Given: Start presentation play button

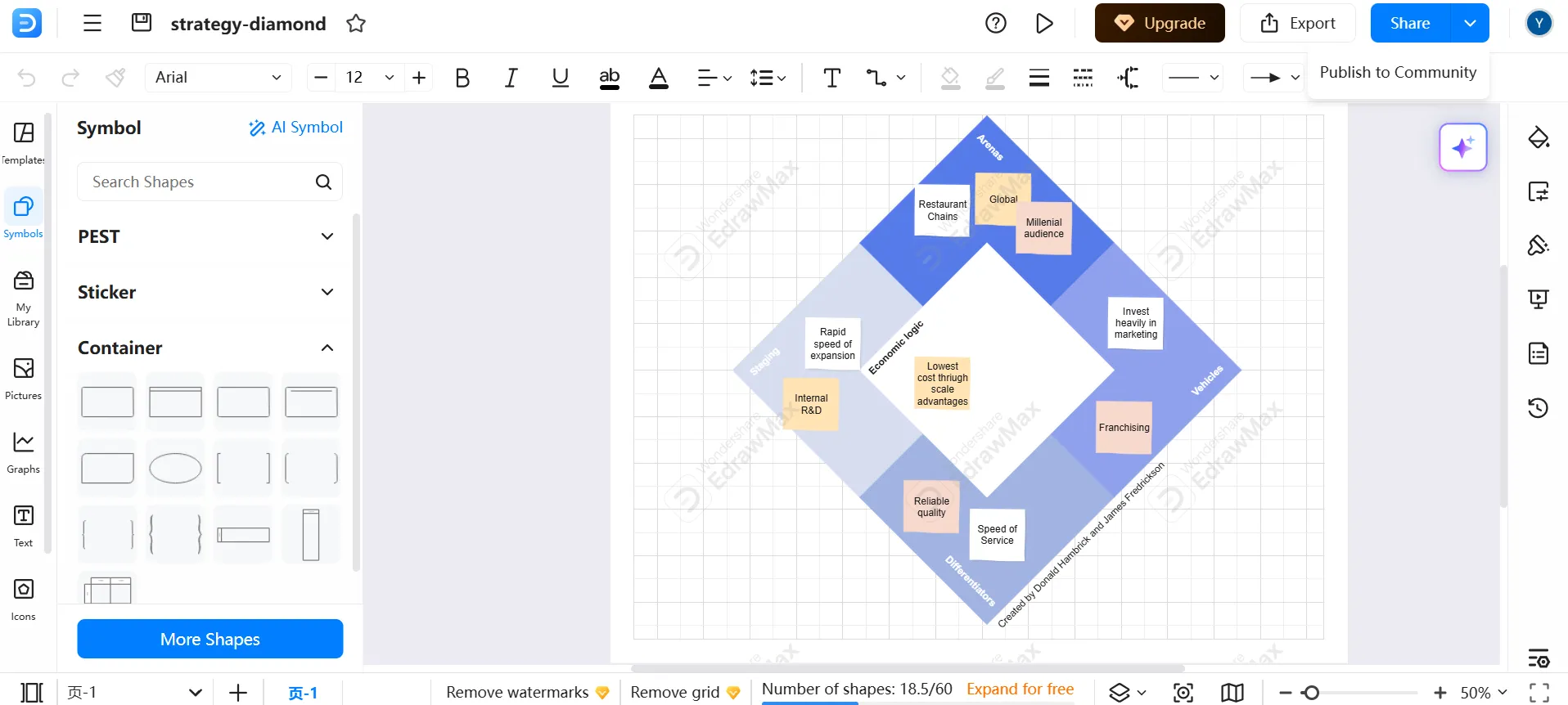Looking at the screenshot, I should tap(1044, 23).
